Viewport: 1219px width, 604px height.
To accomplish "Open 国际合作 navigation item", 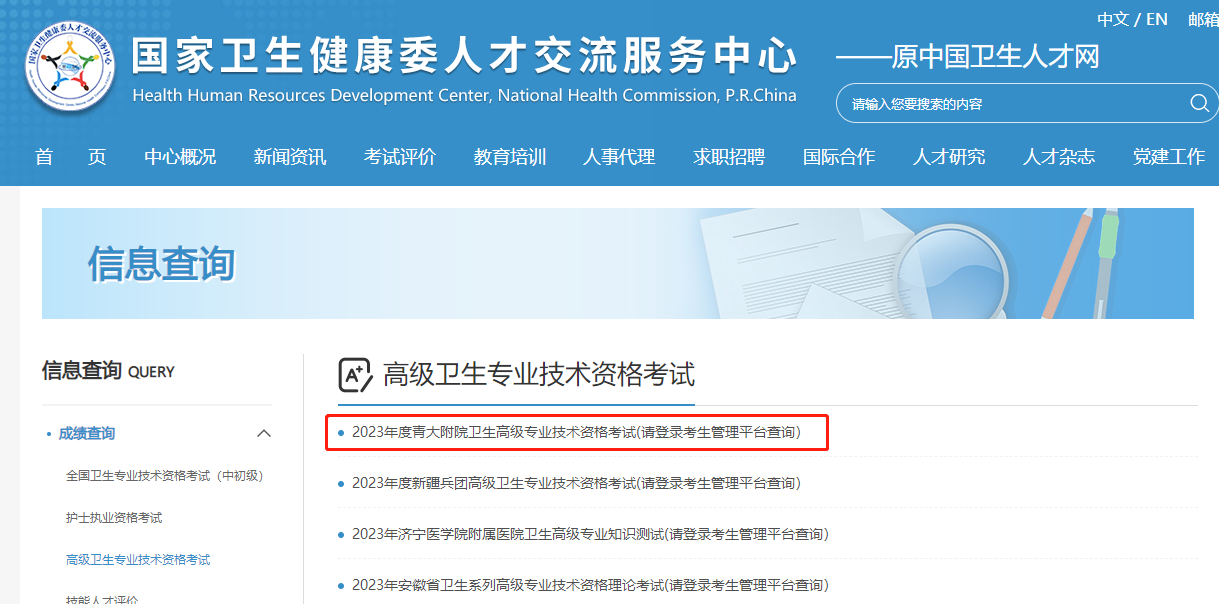I will pyautogui.click(x=839, y=157).
